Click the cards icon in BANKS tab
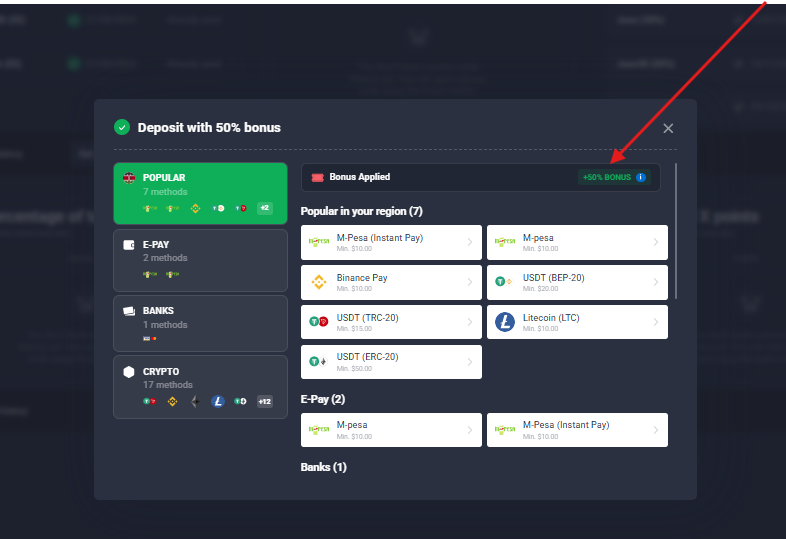This screenshot has width=786, height=539. point(129,311)
